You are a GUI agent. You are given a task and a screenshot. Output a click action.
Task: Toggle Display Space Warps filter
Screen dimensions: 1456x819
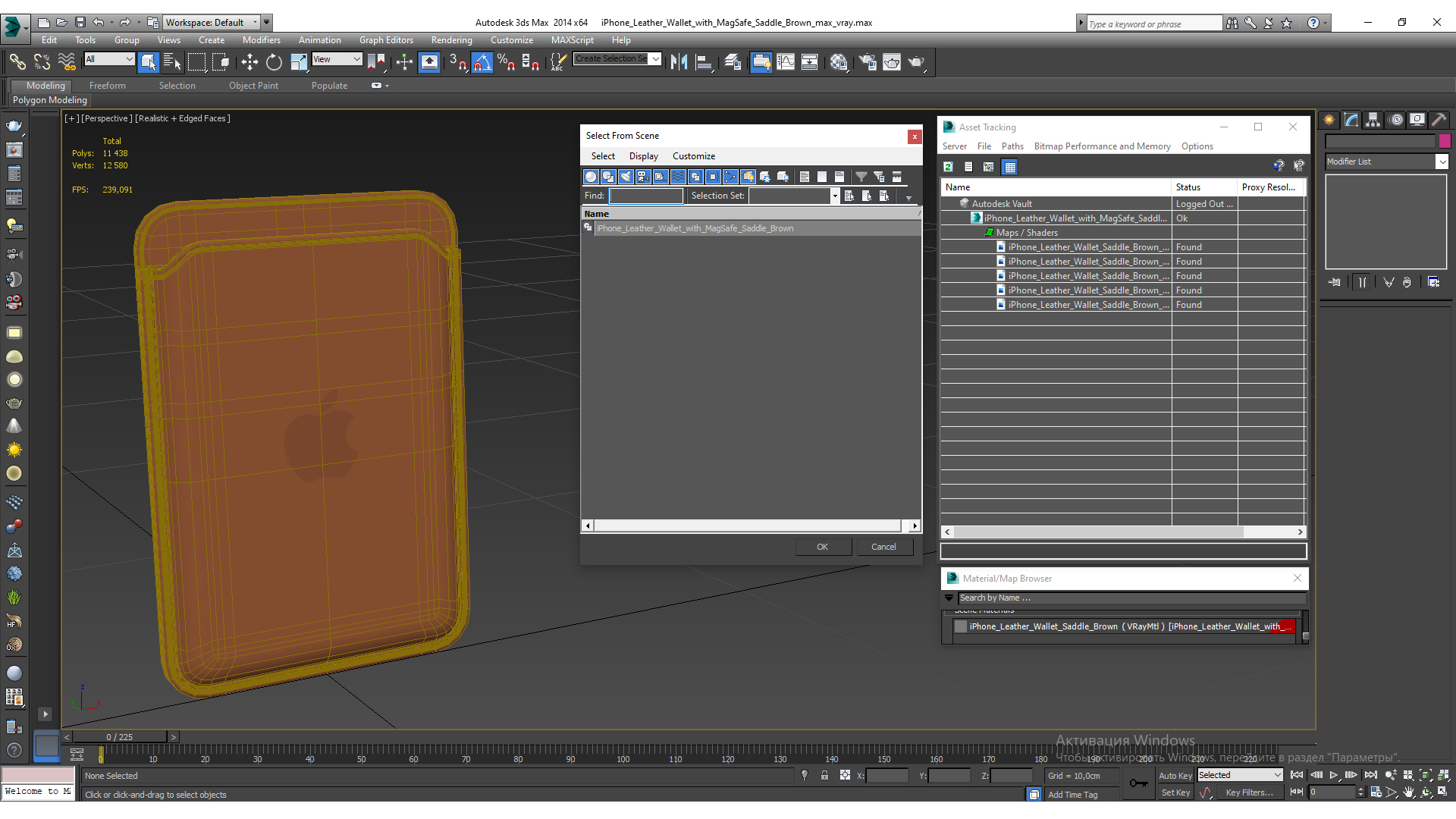(x=678, y=177)
